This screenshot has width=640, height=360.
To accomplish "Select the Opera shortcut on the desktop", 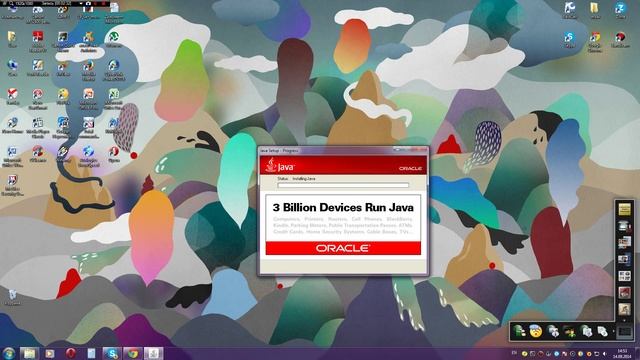I will click(114, 154).
